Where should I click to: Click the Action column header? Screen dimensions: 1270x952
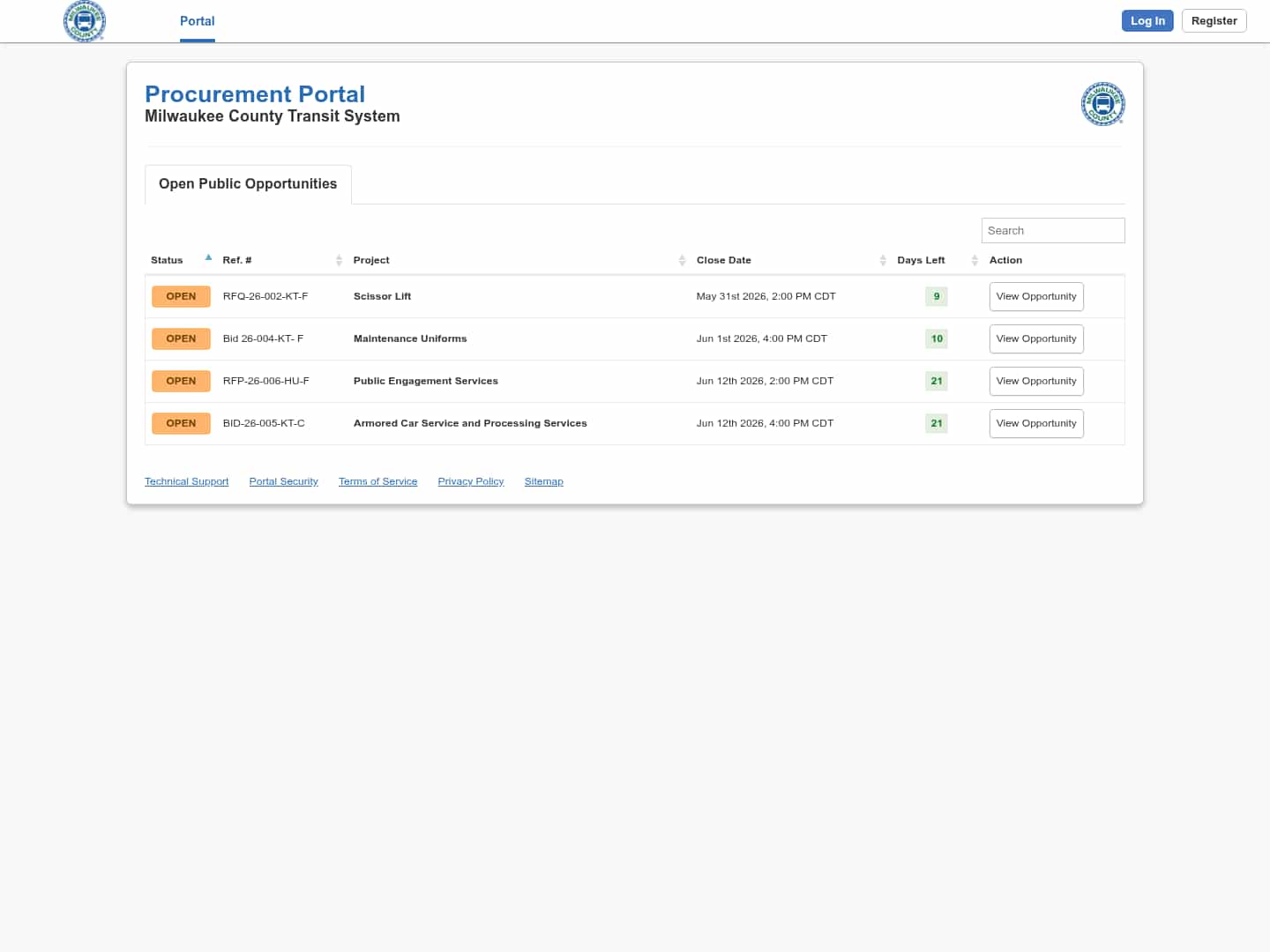(1005, 260)
